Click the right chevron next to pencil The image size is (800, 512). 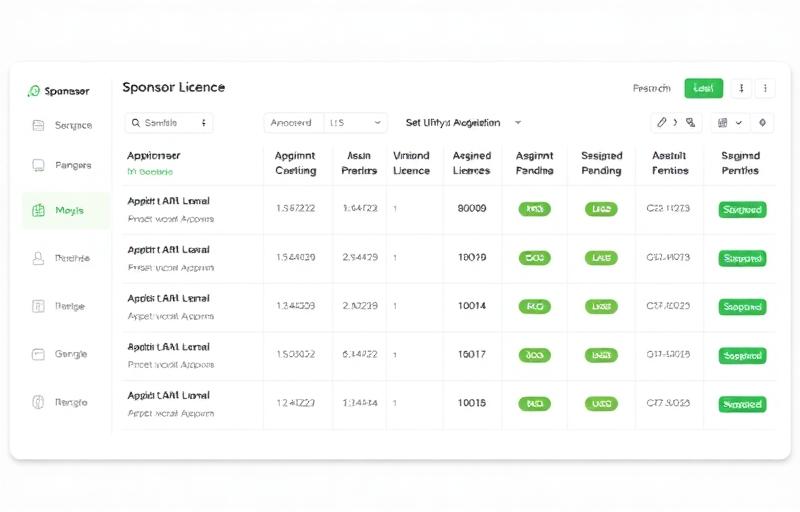click(x=675, y=122)
